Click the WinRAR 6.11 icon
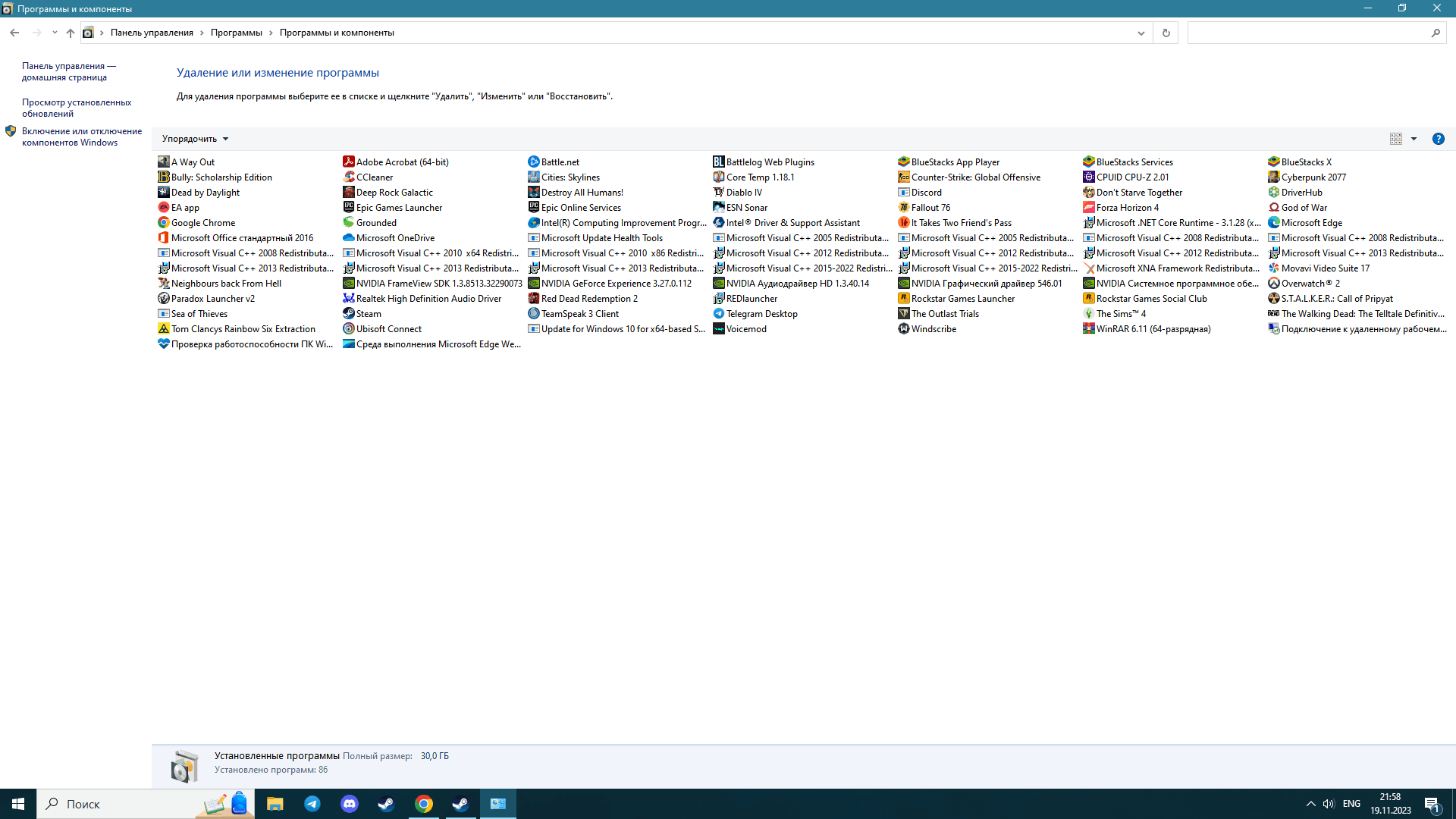 pyautogui.click(x=1088, y=328)
